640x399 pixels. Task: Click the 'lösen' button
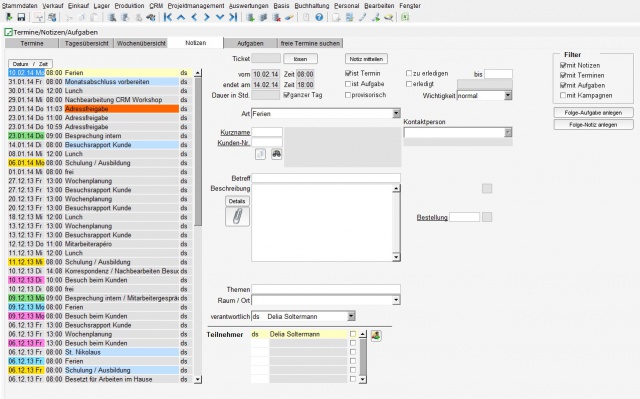[x=300, y=59]
